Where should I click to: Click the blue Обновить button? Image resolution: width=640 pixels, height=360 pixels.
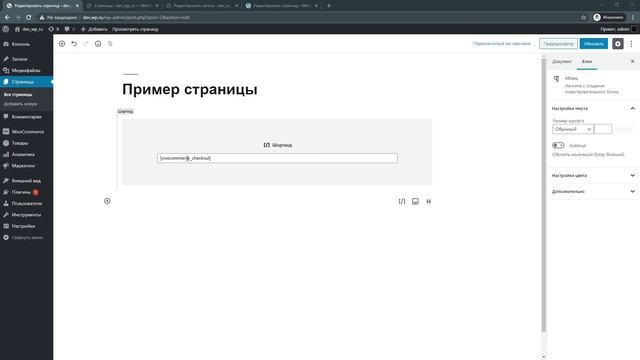point(593,44)
